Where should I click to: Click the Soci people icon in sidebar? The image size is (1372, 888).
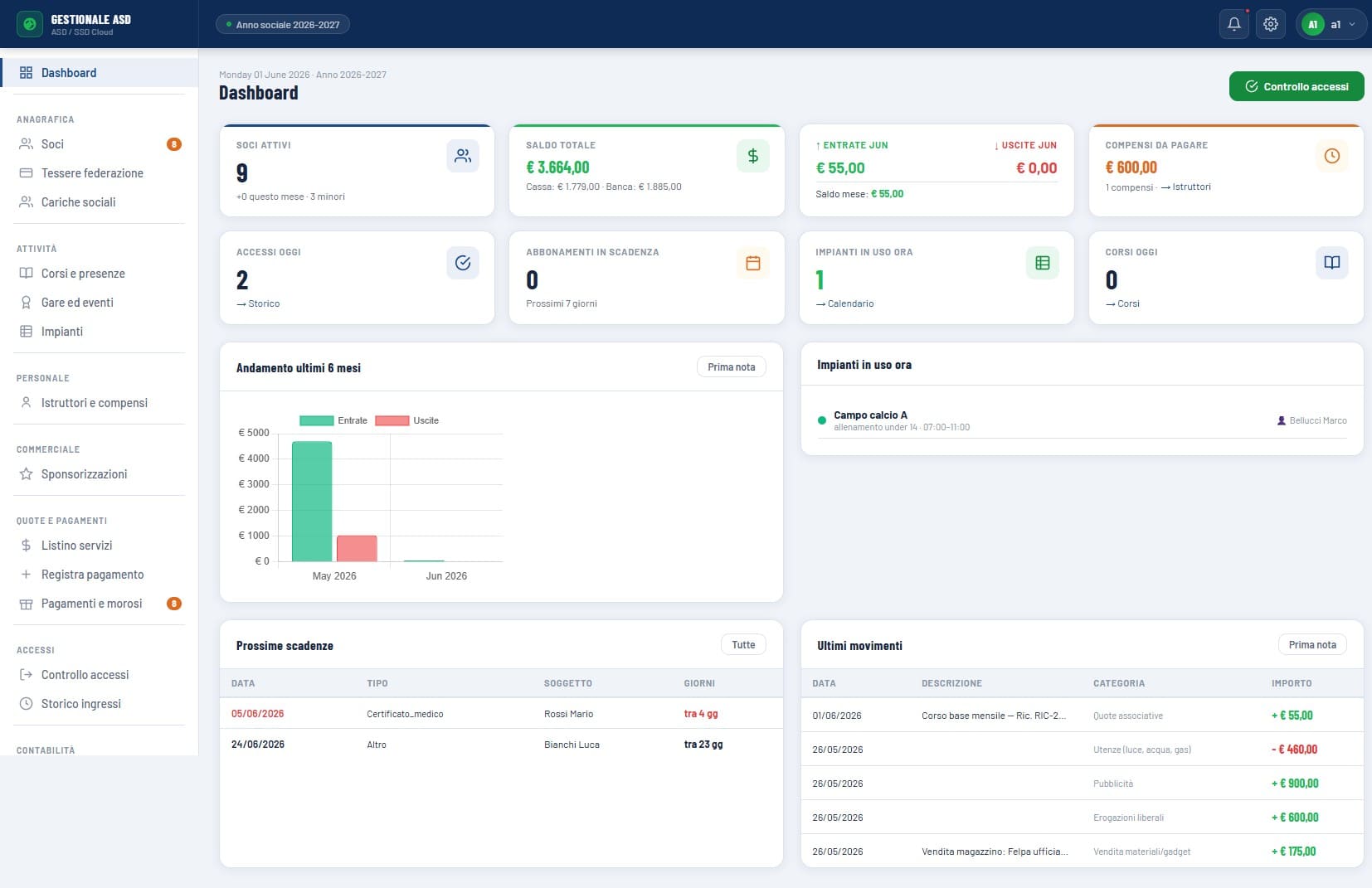(26, 144)
